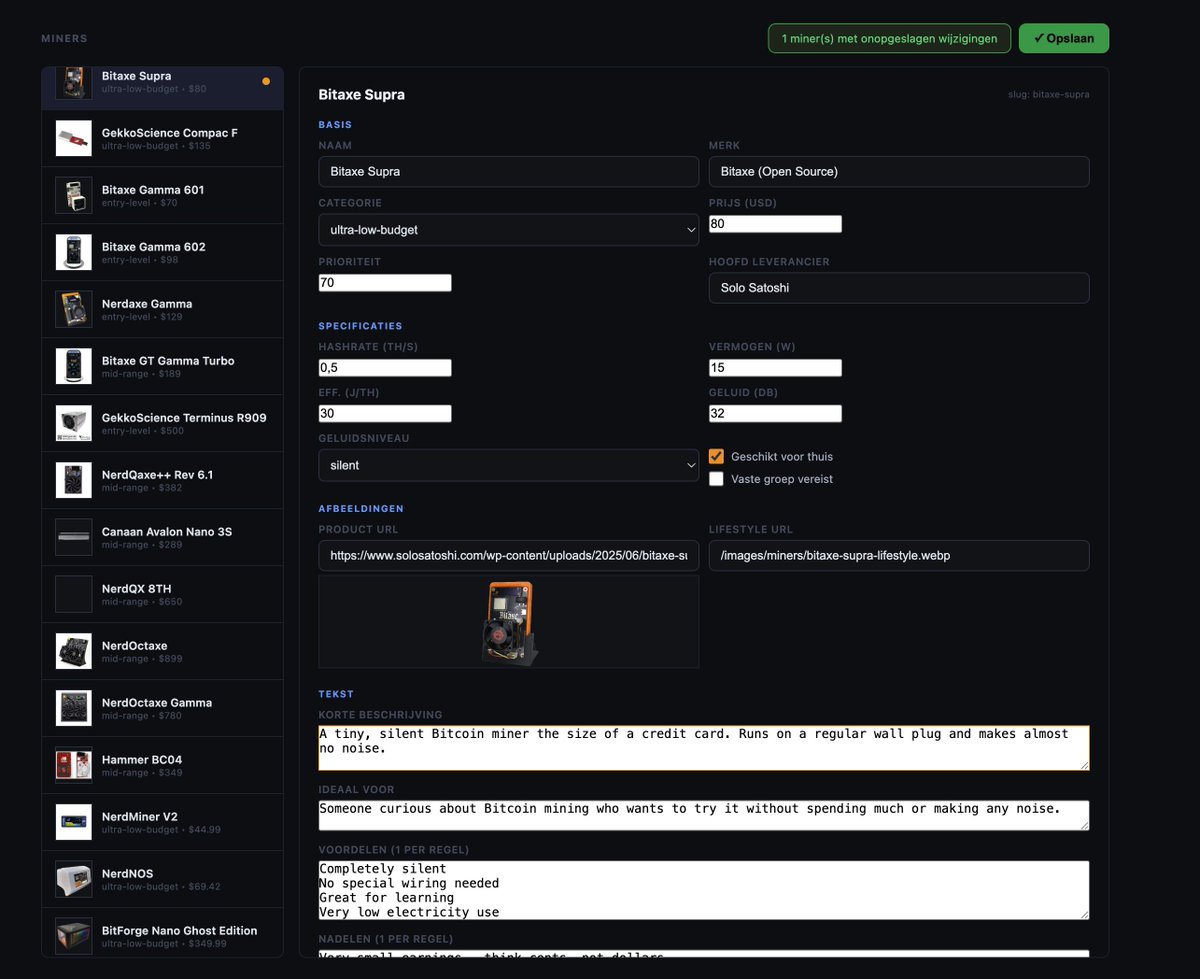
Task: Click the Eff. (J/TH) input field
Action: pyautogui.click(x=385, y=413)
